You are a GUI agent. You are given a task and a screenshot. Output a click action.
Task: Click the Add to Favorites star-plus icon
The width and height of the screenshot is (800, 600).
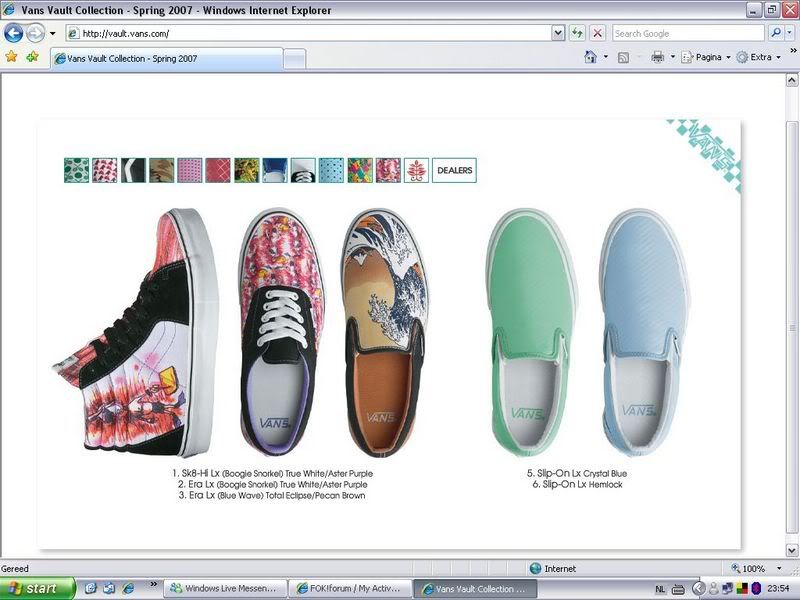32,56
